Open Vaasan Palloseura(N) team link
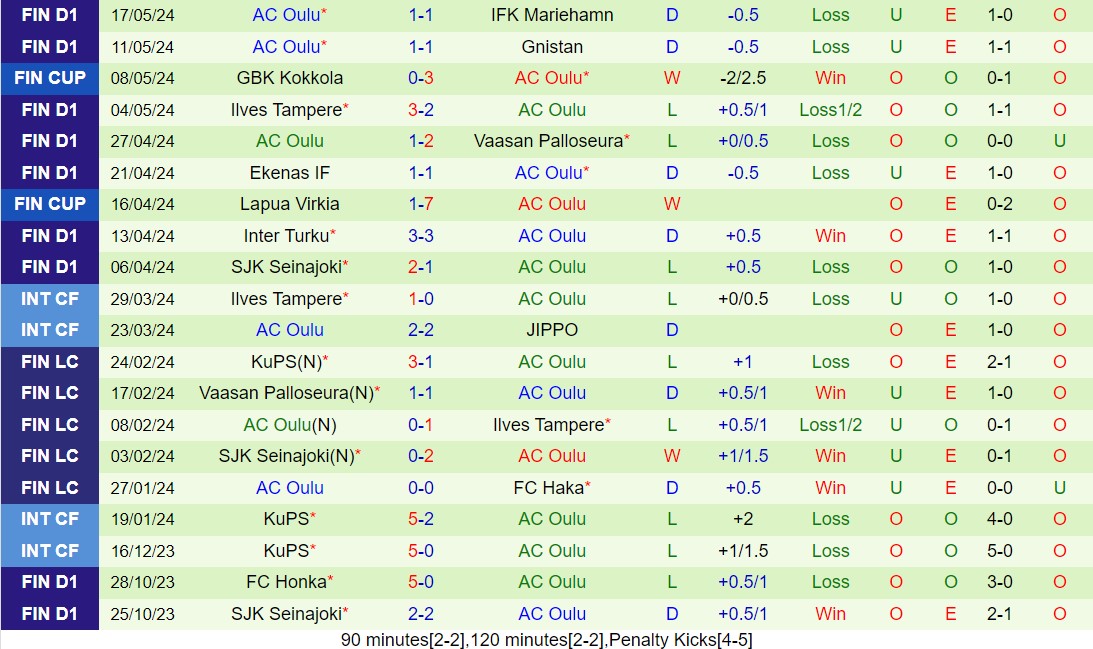This screenshot has width=1093, height=649. [286, 393]
